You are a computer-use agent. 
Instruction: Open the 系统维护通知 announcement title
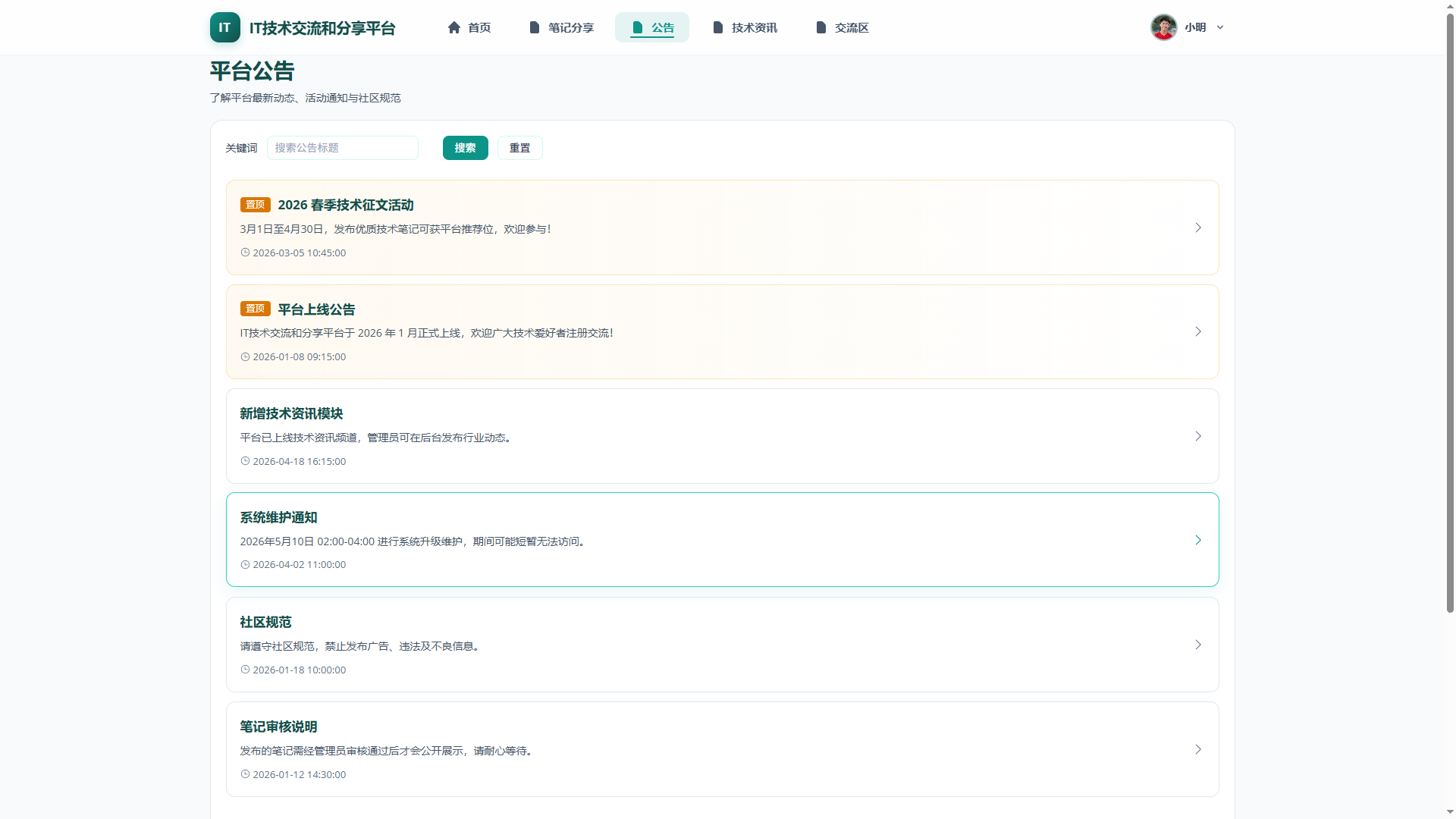(x=278, y=517)
